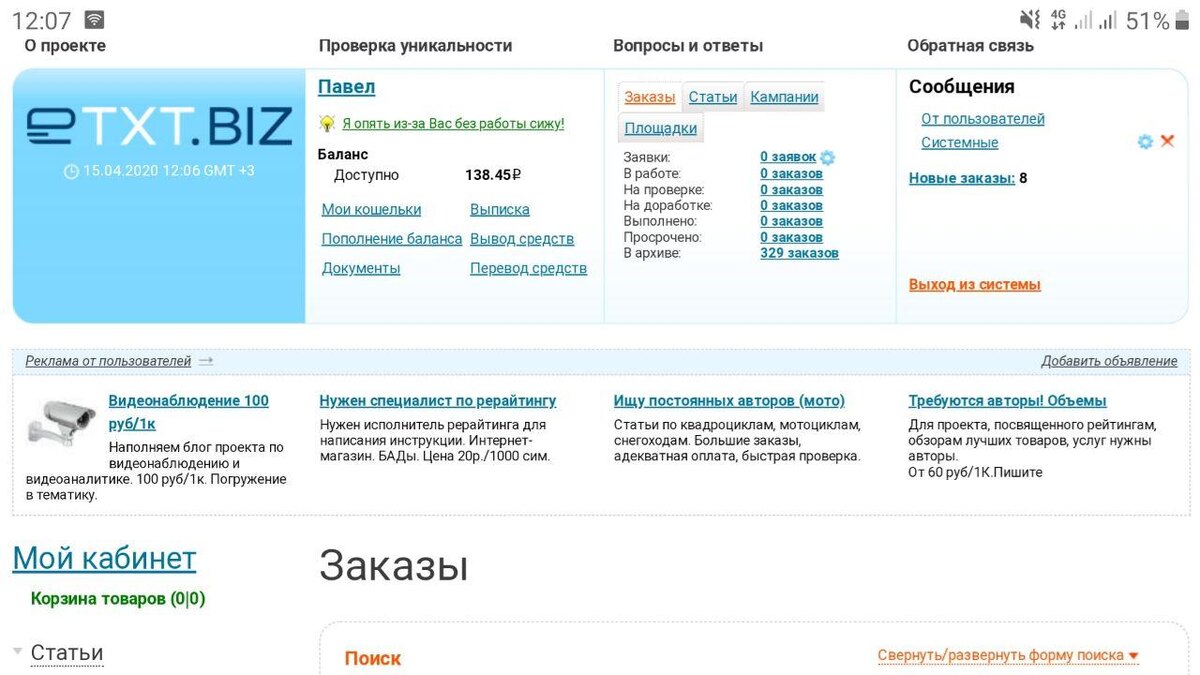Image resolution: width=1200 pixels, height=675 pixels.
Task: Open the Павел profile link
Action: [346, 87]
